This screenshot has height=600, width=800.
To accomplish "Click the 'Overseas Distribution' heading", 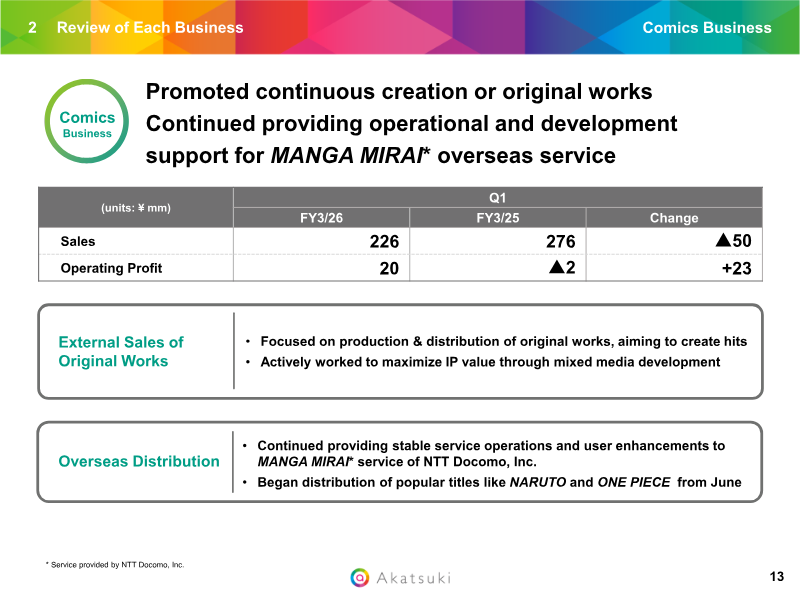I will click(139, 461).
